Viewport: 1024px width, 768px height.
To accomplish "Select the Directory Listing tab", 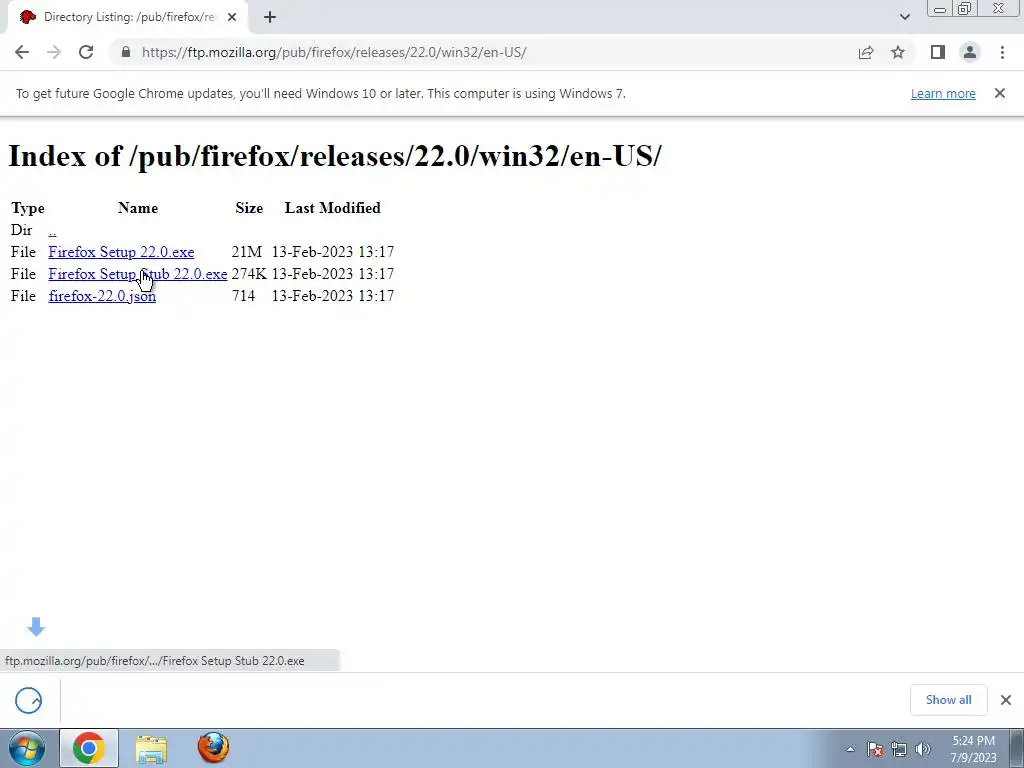I will click(x=128, y=17).
